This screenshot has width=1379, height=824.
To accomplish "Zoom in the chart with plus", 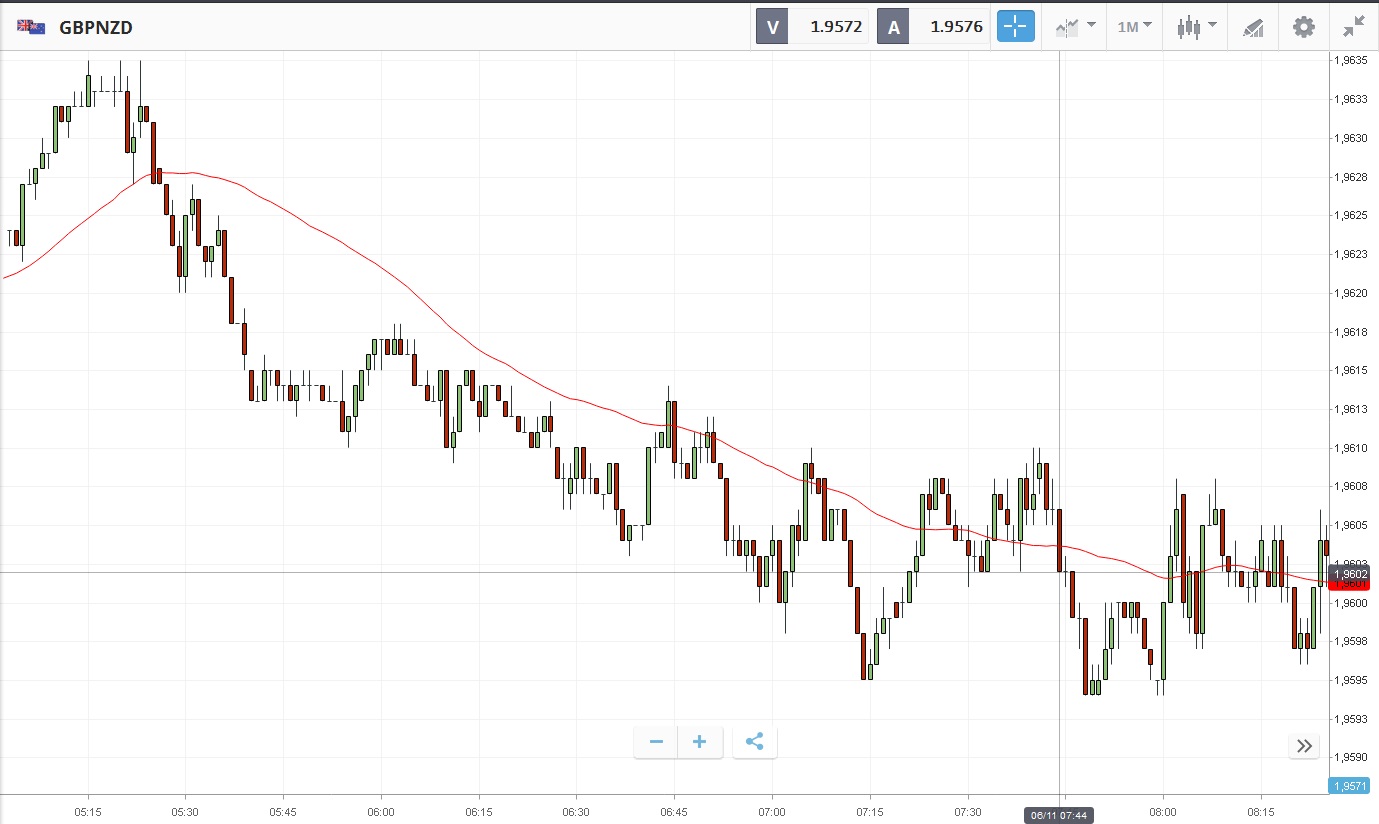I will coord(700,742).
